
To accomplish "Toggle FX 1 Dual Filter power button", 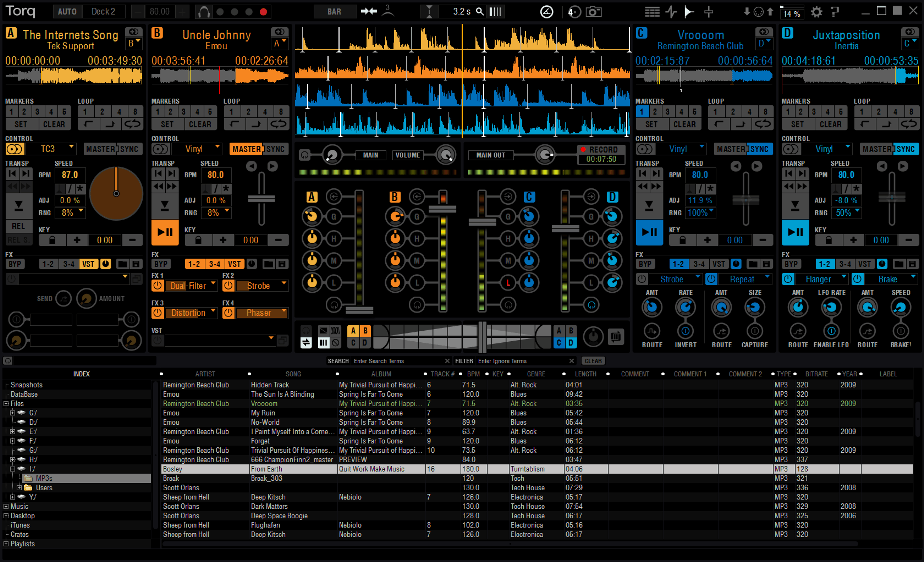I will click(x=159, y=285).
